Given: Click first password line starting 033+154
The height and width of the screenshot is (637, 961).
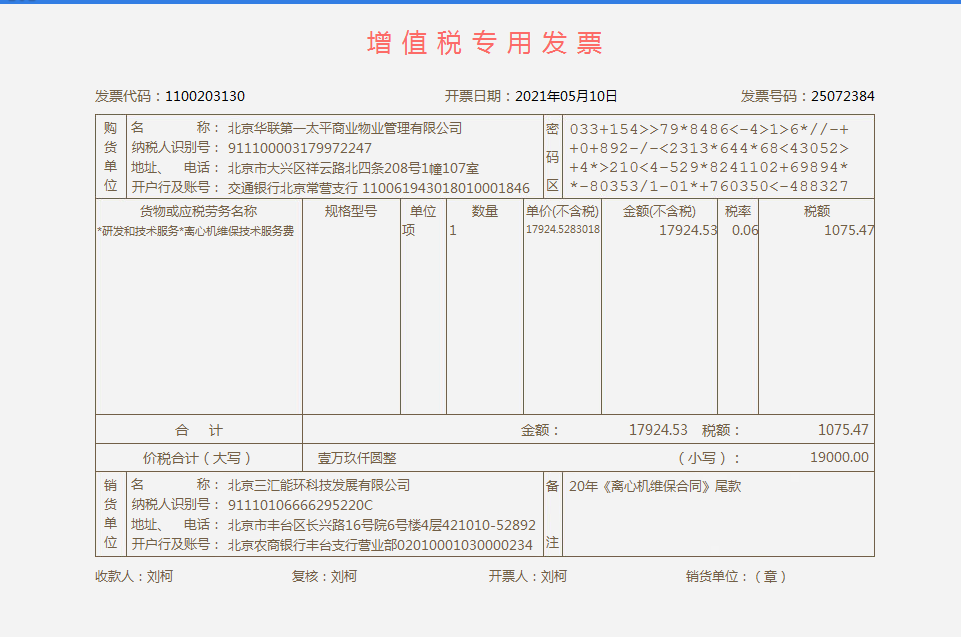Looking at the screenshot, I should pyautogui.click(x=709, y=129).
